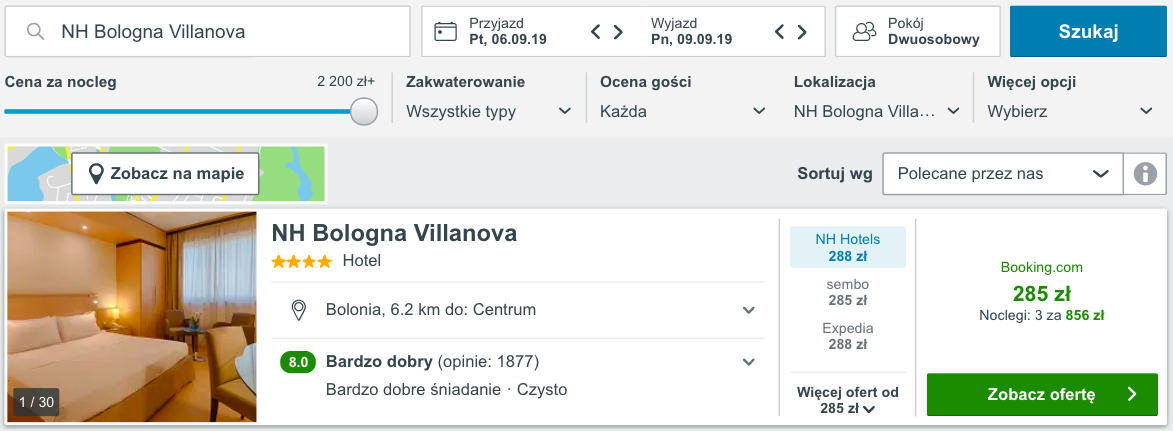The image size is (1173, 431).
Task: Move arrival date to next day
Action: (619, 31)
